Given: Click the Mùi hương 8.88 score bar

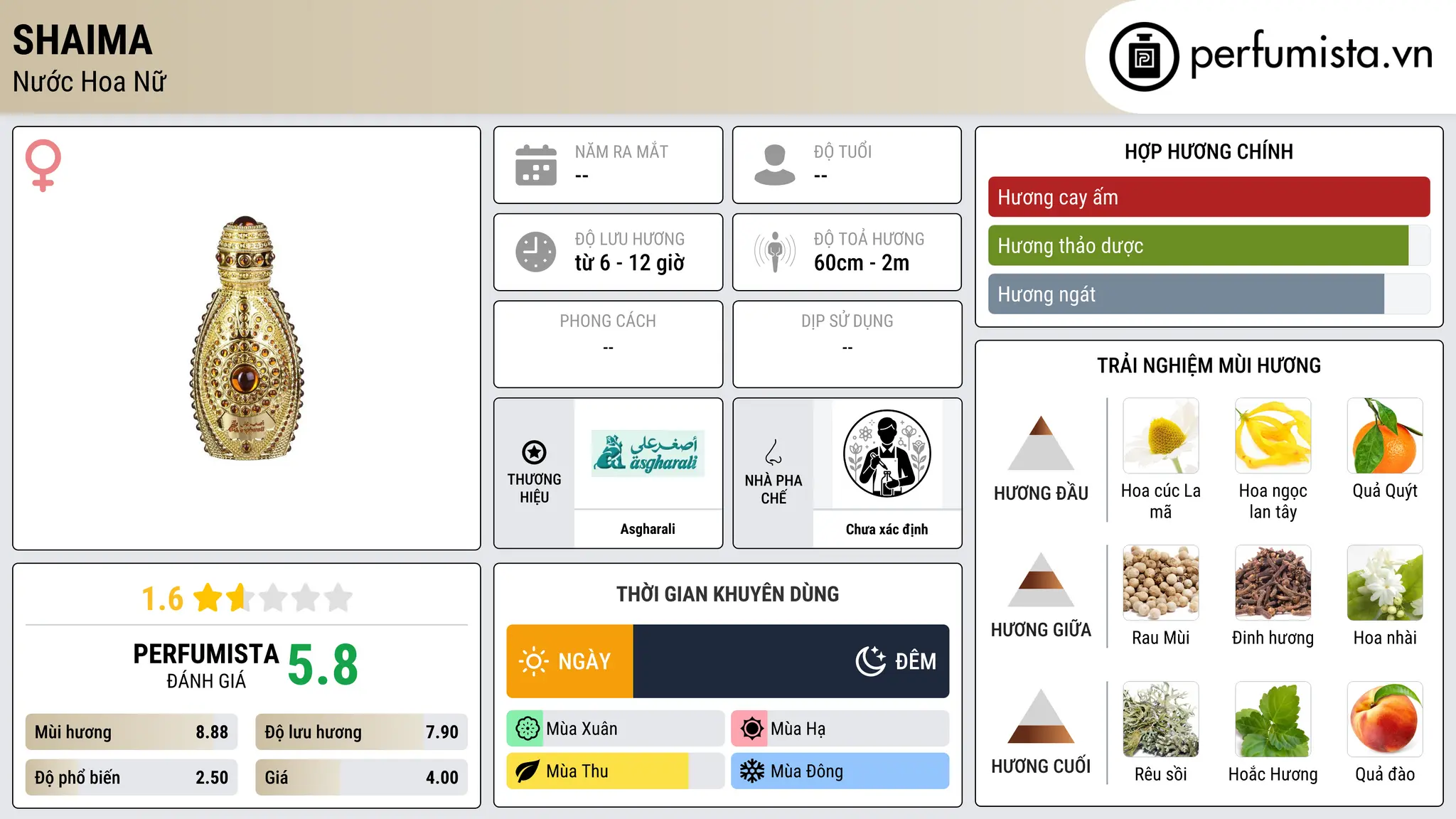Looking at the screenshot, I should [x=132, y=732].
